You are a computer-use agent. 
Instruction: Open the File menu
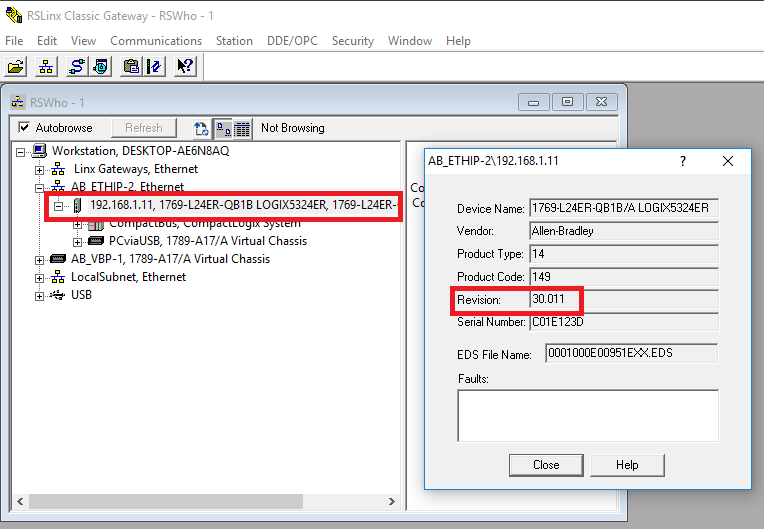pyautogui.click(x=14, y=40)
